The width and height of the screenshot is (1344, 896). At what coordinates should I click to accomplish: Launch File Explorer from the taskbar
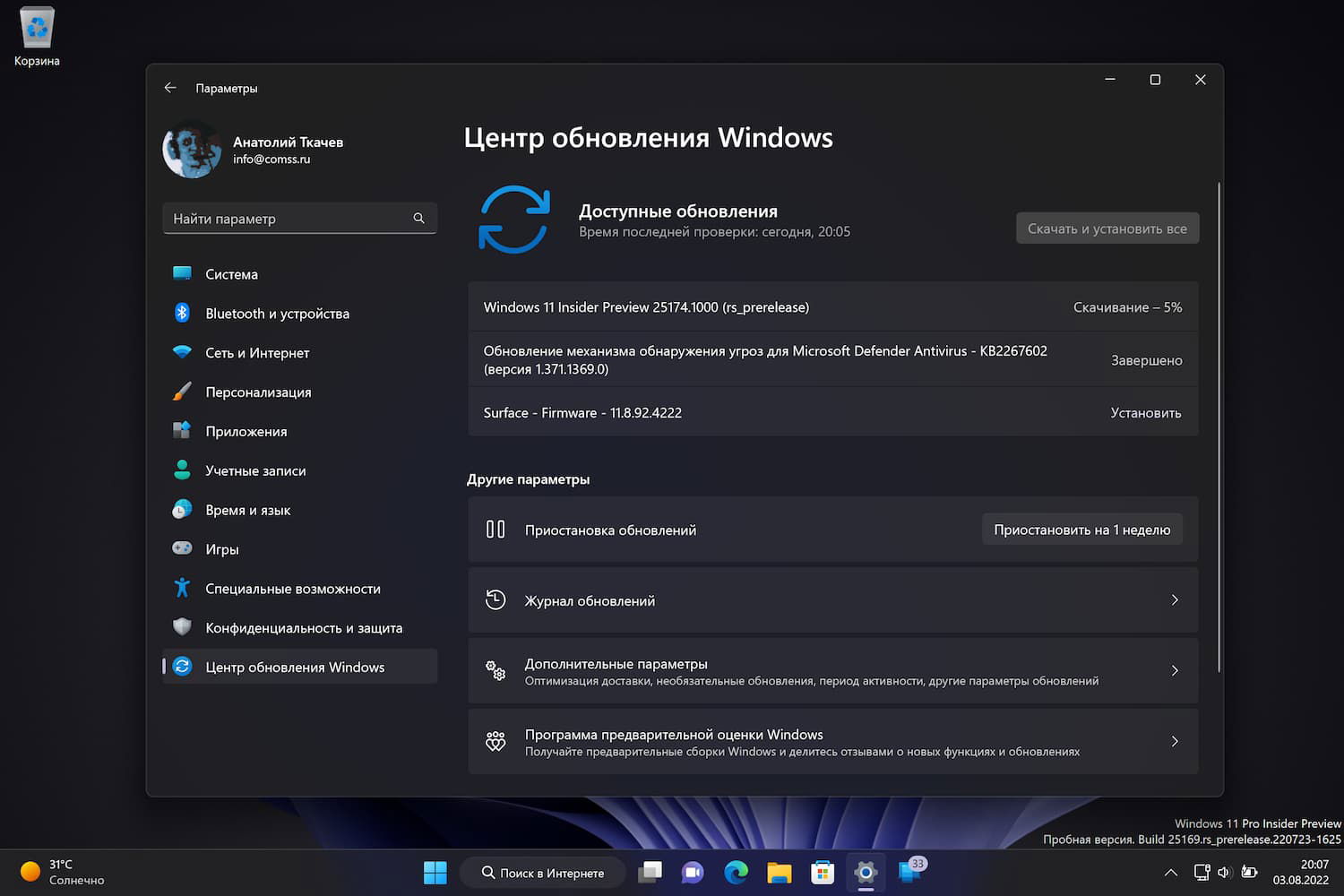click(779, 872)
